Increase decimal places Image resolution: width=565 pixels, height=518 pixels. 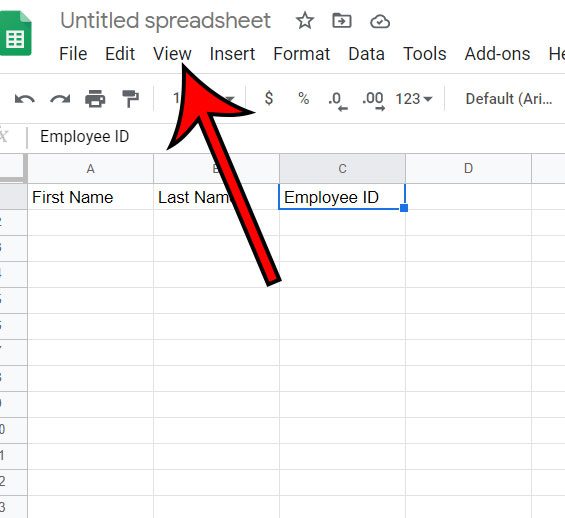tap(373, 101)
